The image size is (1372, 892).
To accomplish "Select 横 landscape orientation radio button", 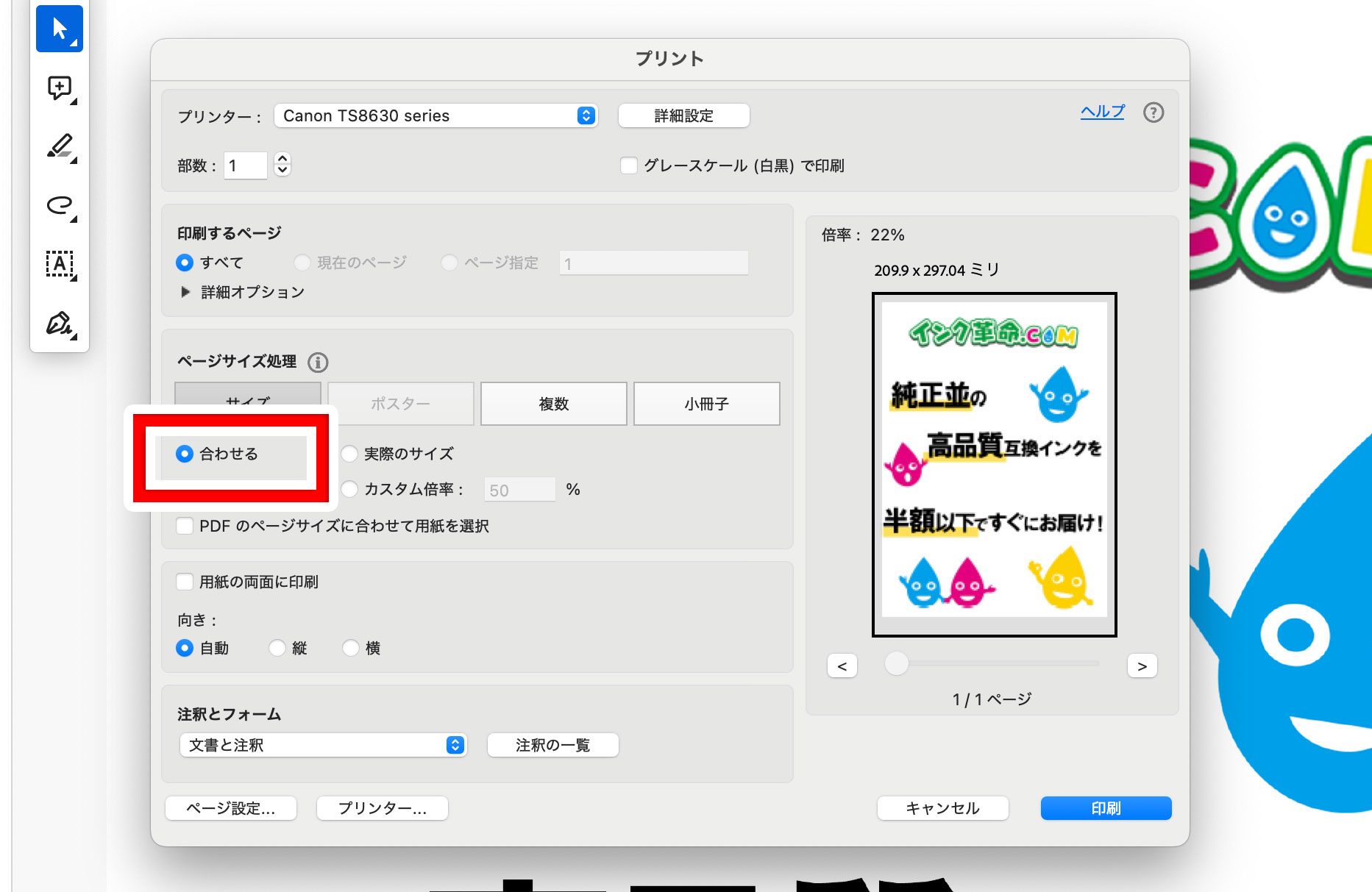I will point(351,648).
